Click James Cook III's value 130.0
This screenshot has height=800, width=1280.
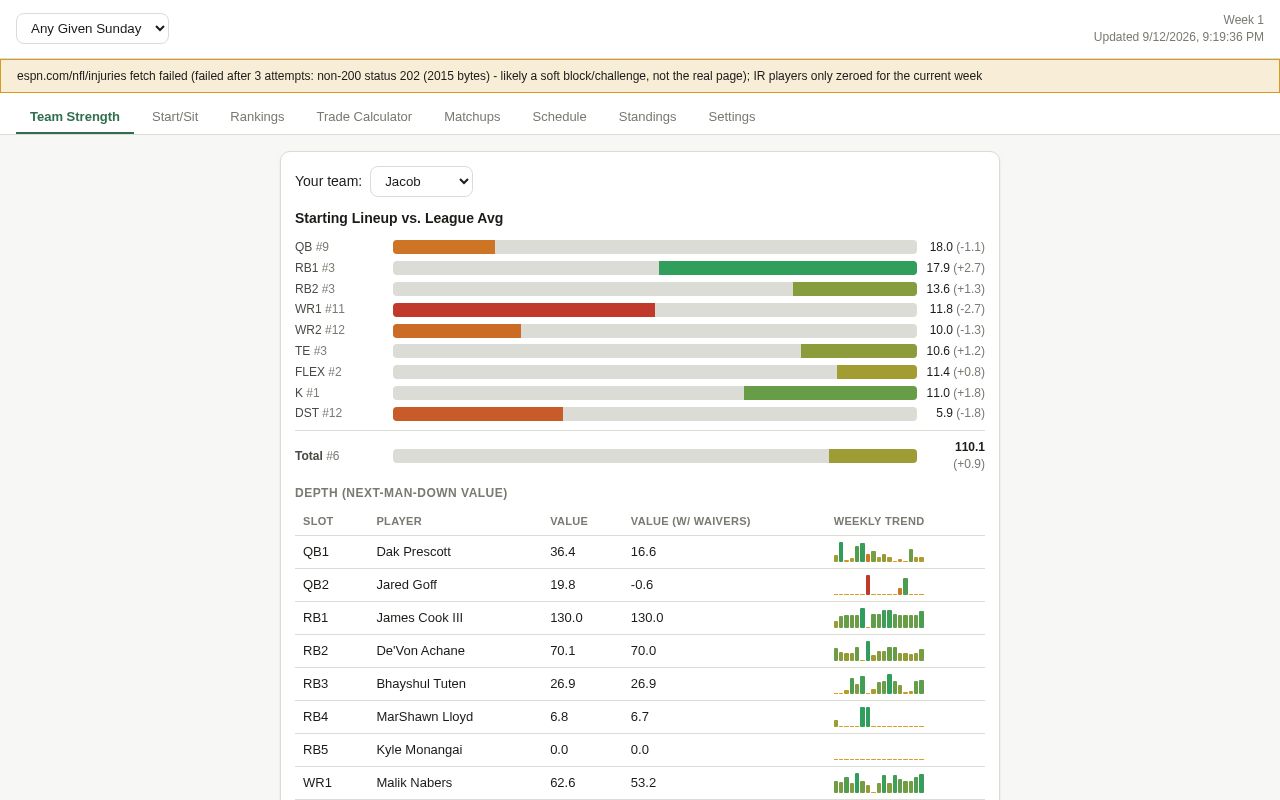pyautogui.click(x=566, y=618)
